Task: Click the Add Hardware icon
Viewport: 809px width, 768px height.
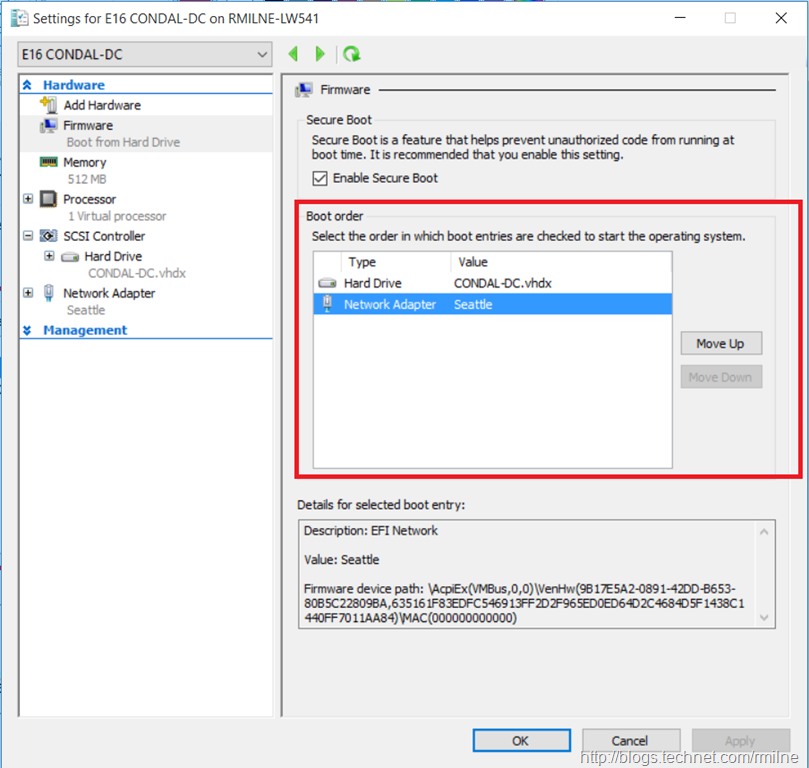Action: [48, 105]
